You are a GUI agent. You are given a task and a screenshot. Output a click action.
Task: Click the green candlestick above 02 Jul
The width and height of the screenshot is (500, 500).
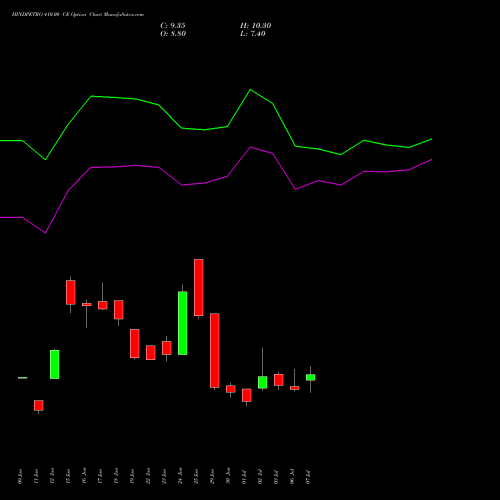point(263,382)
